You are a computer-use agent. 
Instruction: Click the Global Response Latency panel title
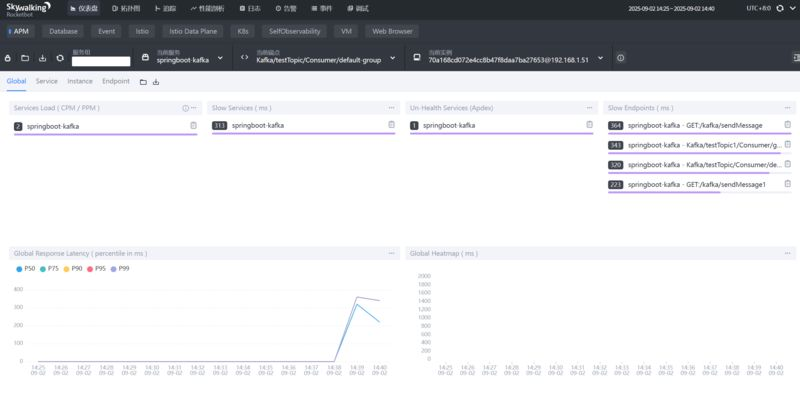[x=81, y=253]
